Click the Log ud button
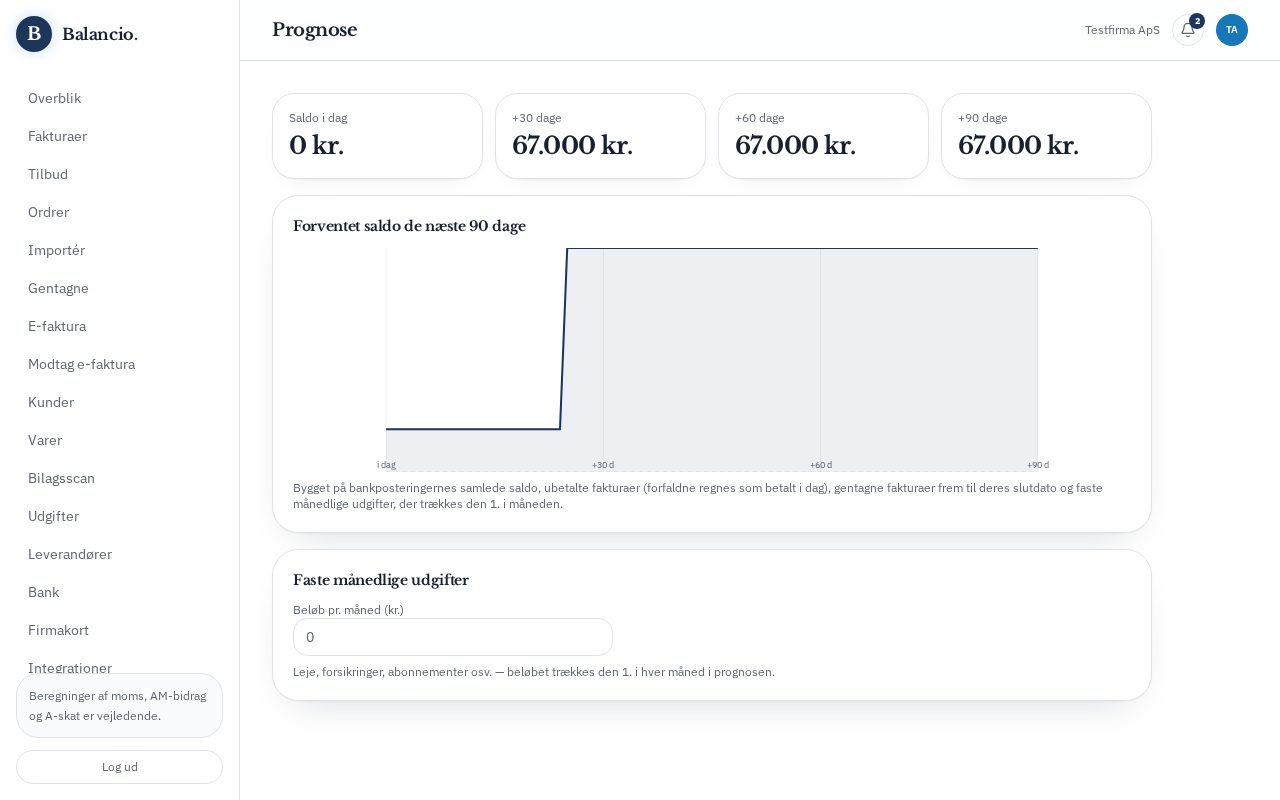This screenshot has width=1280, height=800. pos(120,767)
